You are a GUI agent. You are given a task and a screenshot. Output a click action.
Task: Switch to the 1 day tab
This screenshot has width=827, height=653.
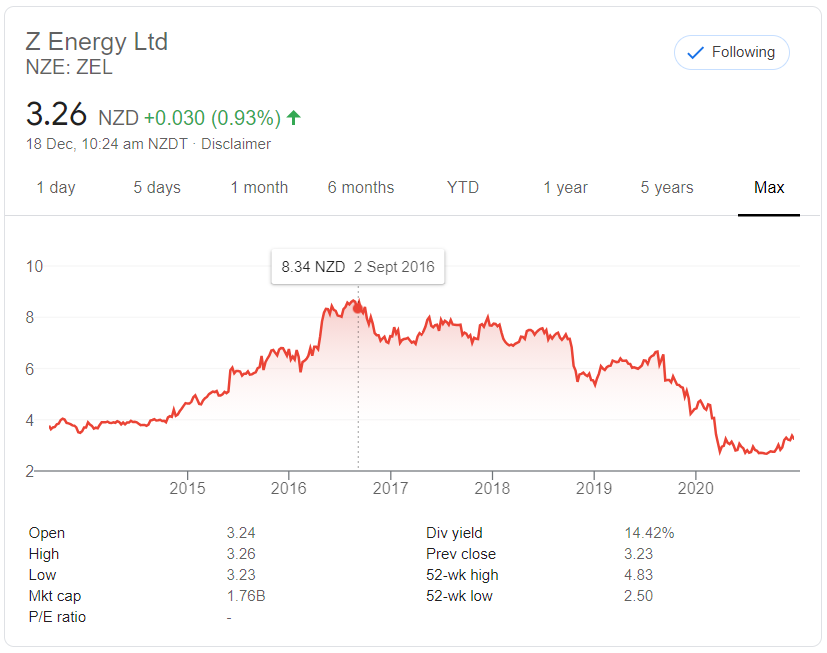coord(56,187)
